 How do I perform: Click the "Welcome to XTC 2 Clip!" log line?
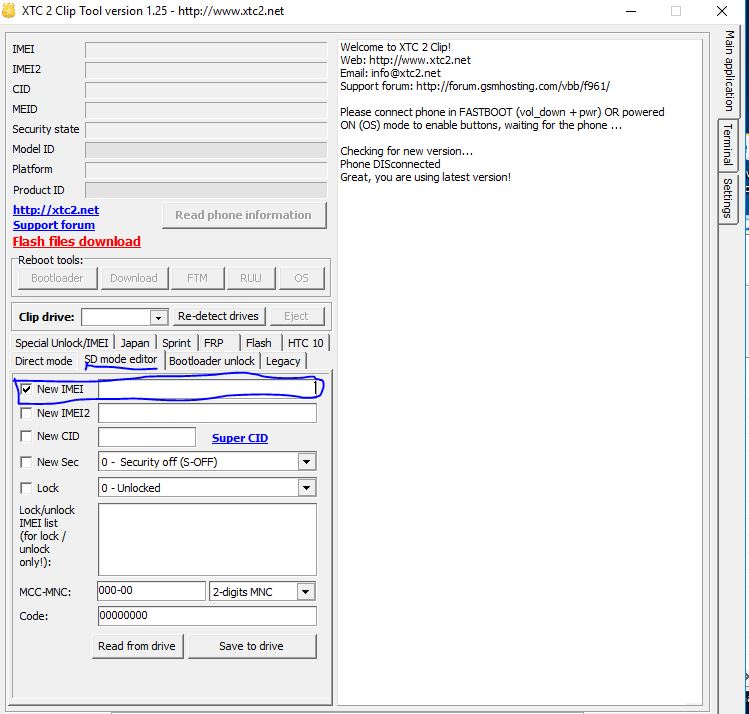(396, 47)
